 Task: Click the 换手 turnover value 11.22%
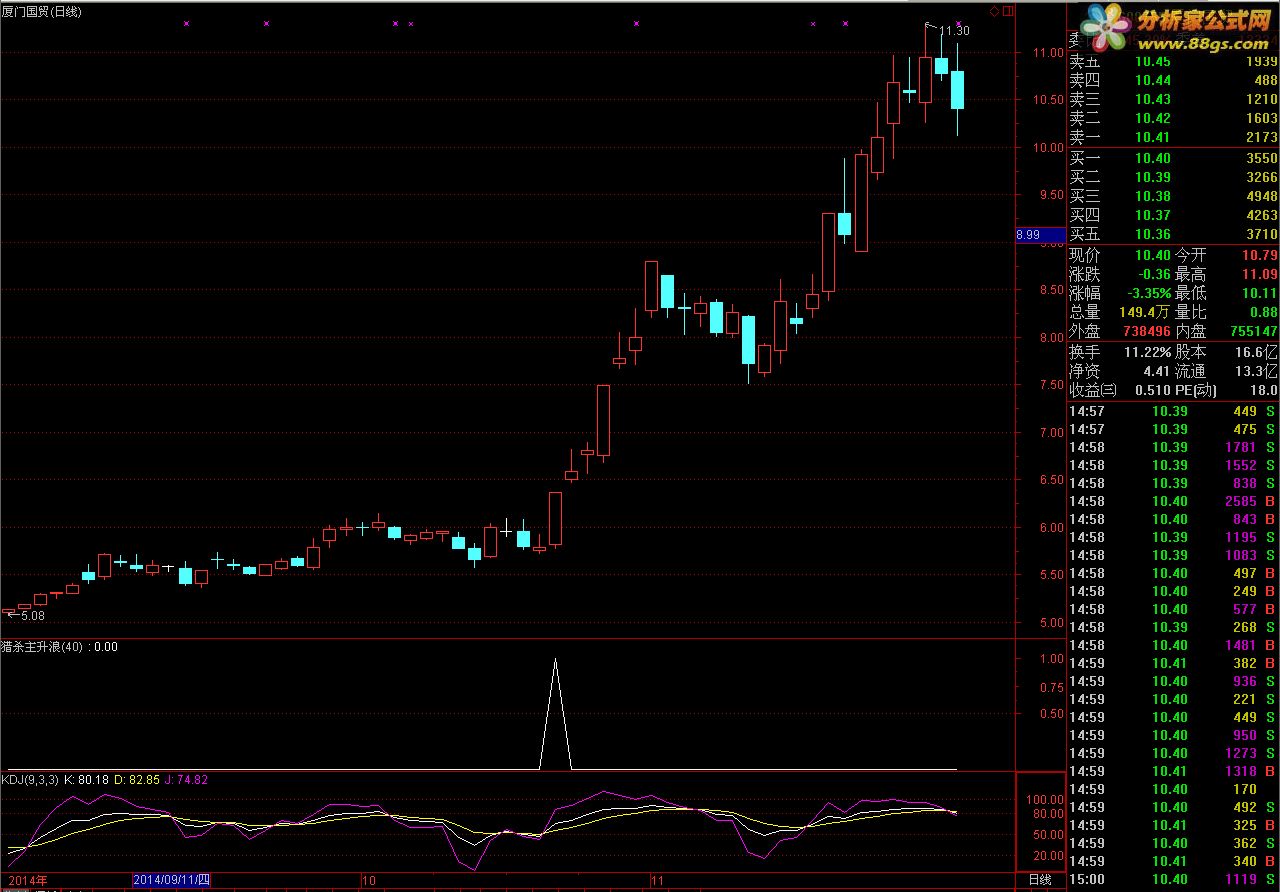coord(1146,352)
